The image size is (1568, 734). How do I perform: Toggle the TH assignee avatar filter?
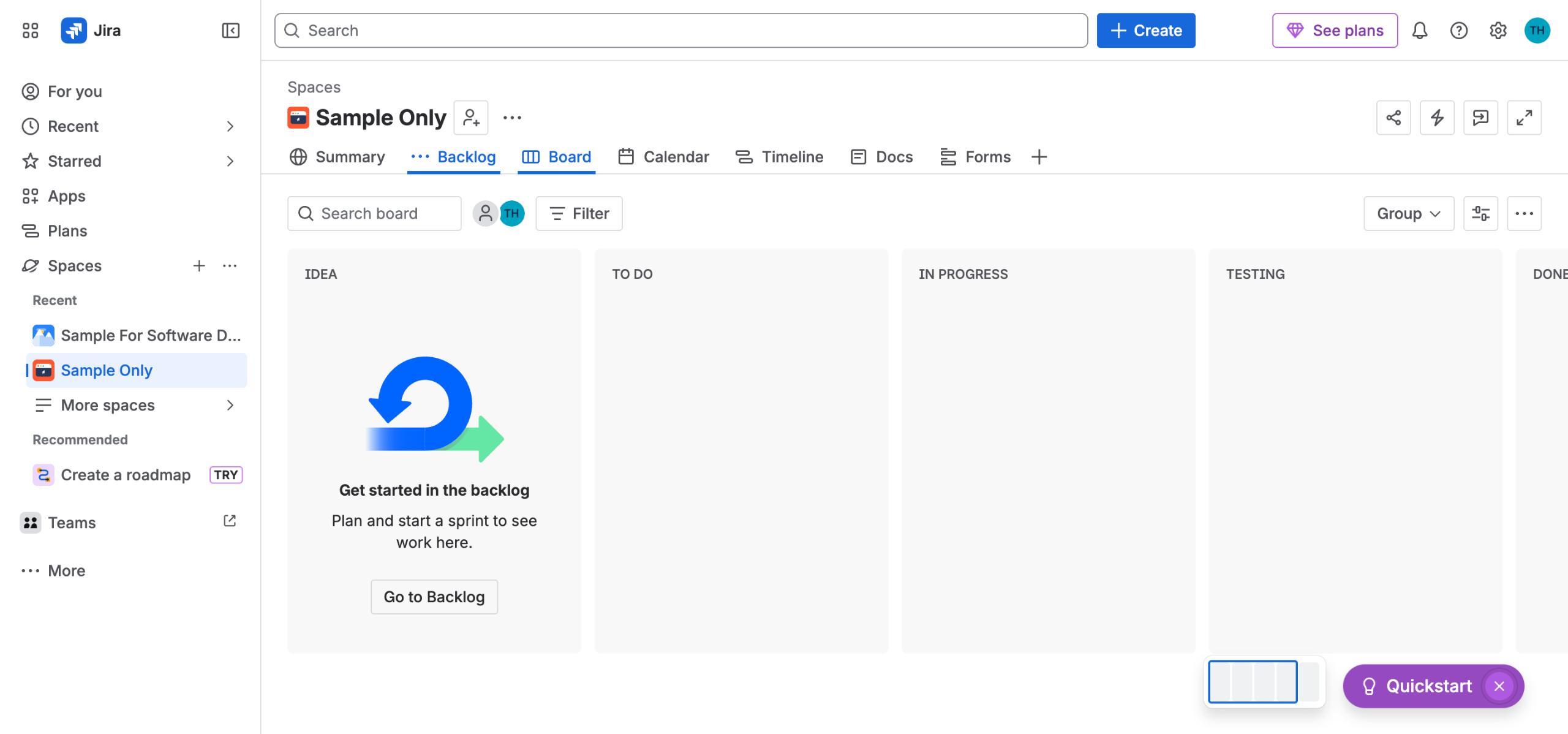click(512, 213)
